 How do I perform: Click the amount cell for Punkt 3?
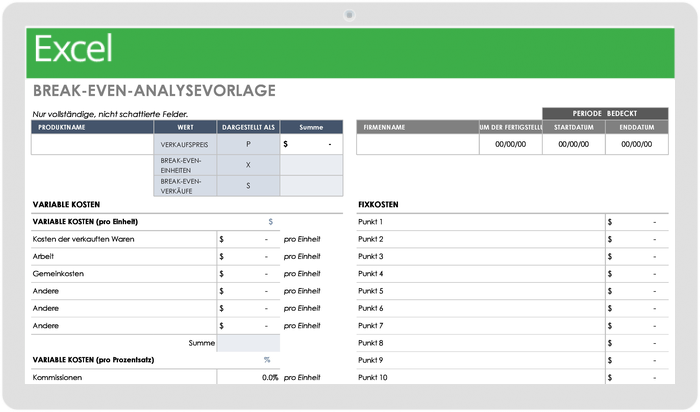pyautogui.click(x=637, y=257)
